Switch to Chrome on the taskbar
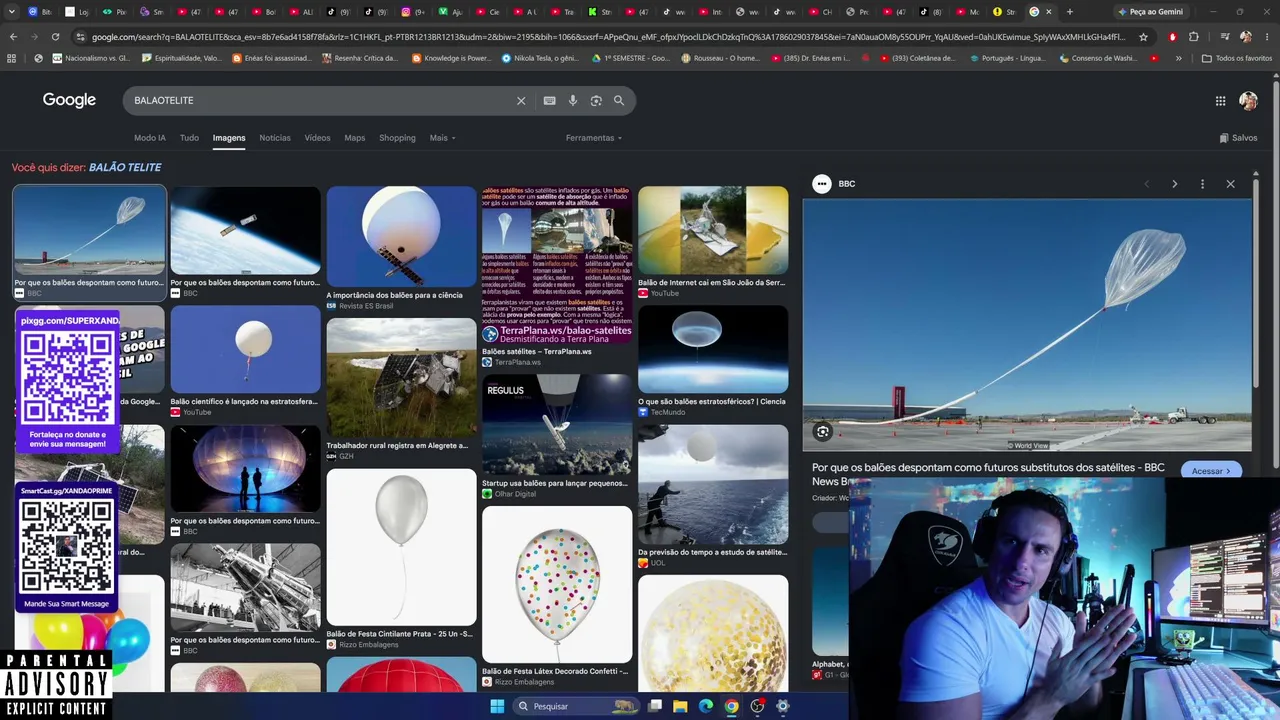 732,706
